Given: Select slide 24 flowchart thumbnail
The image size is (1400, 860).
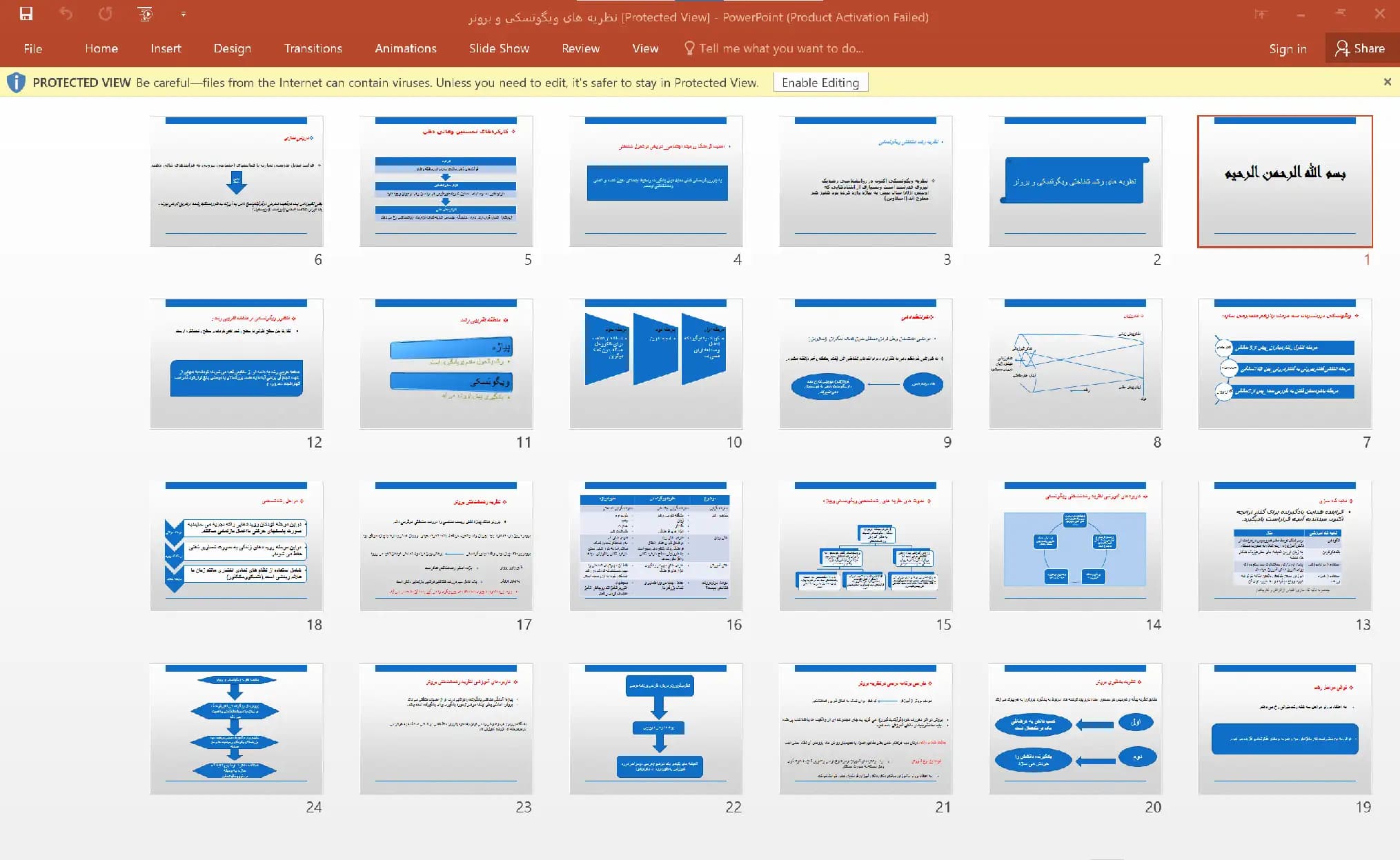Looking at the screenshot, I should [237, 729].
